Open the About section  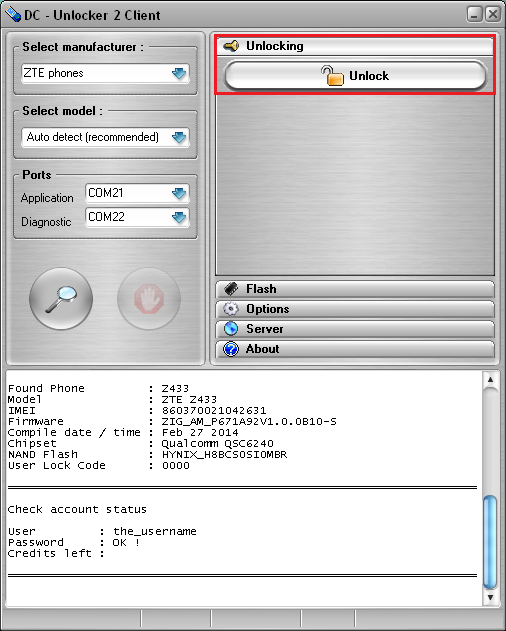point(355,349)
